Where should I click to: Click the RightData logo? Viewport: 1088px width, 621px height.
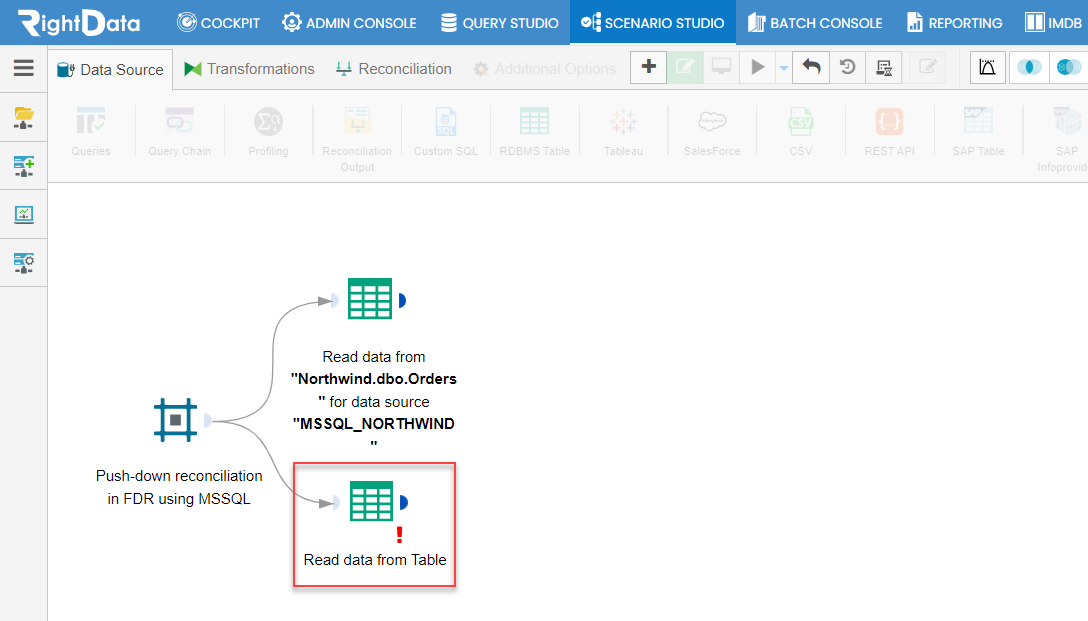coord(78,23)
